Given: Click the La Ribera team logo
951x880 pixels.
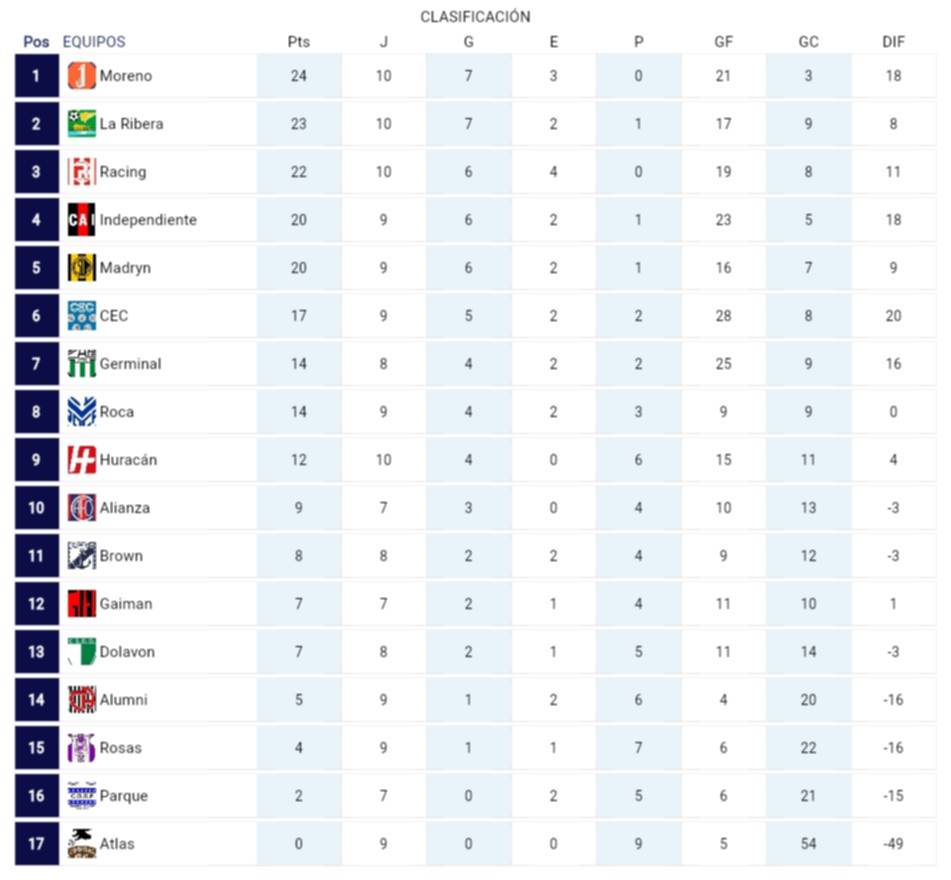Looking at the screenshot, I should pos(82,124).
